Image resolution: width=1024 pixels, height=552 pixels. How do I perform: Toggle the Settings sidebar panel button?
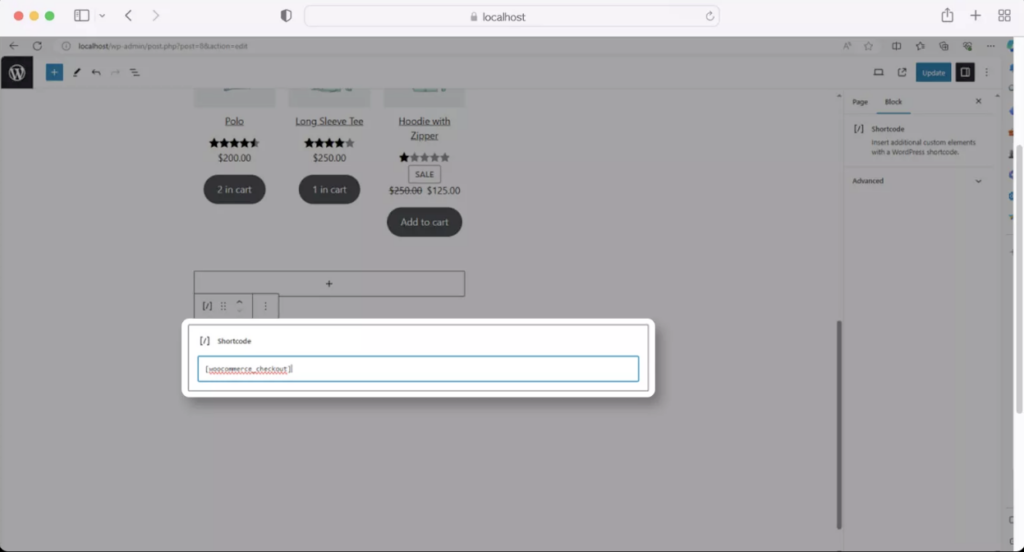[x=965, y=73]
